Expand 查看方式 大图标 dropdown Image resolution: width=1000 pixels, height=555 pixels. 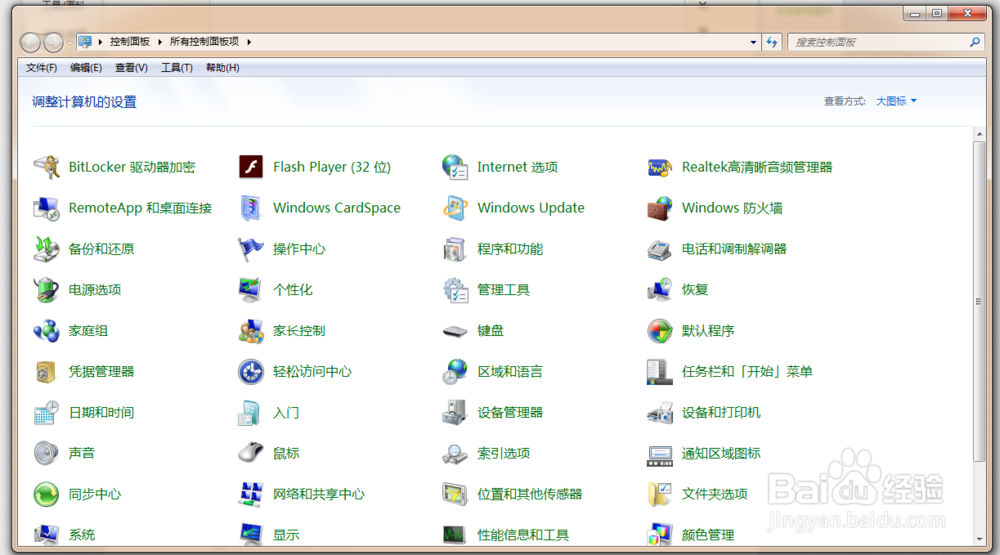point(896,101)
